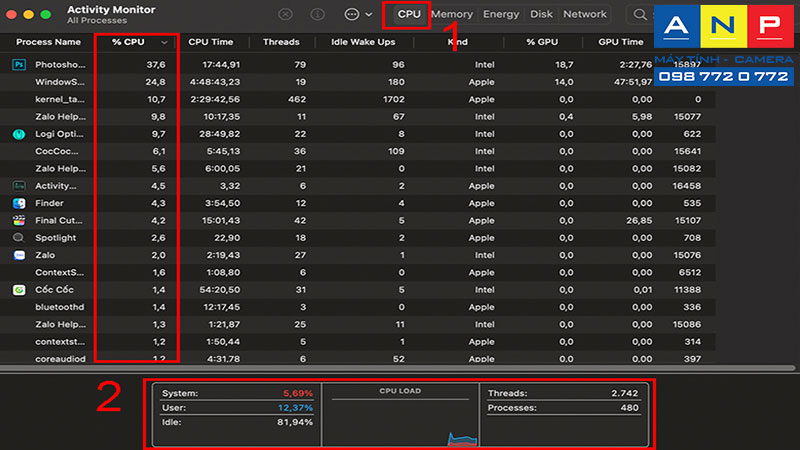Click the process info (i) toolbar icon
This screenshot has height=450, width=800.
coord(317,14)
